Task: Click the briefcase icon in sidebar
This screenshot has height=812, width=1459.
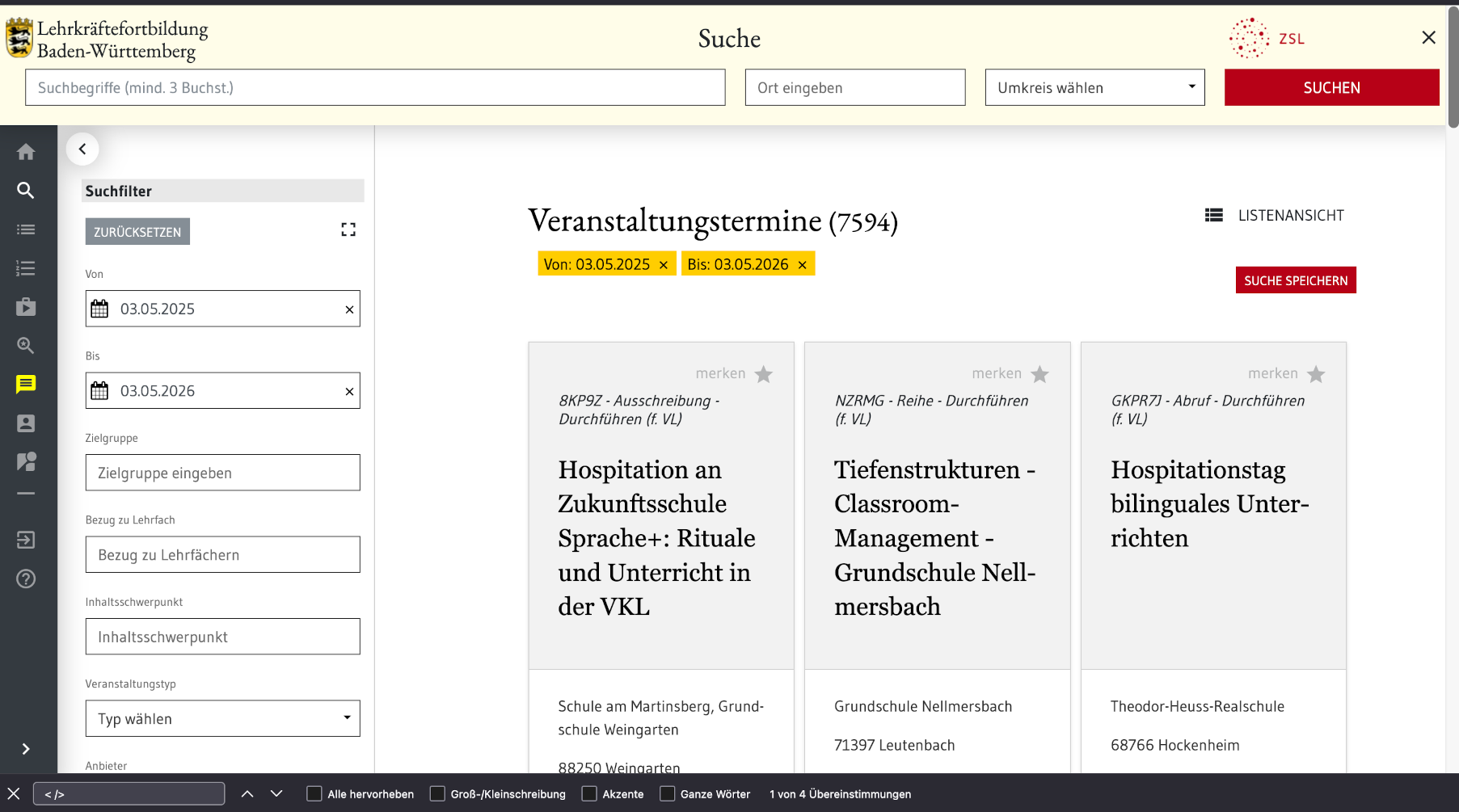Action: coord(26,307)
